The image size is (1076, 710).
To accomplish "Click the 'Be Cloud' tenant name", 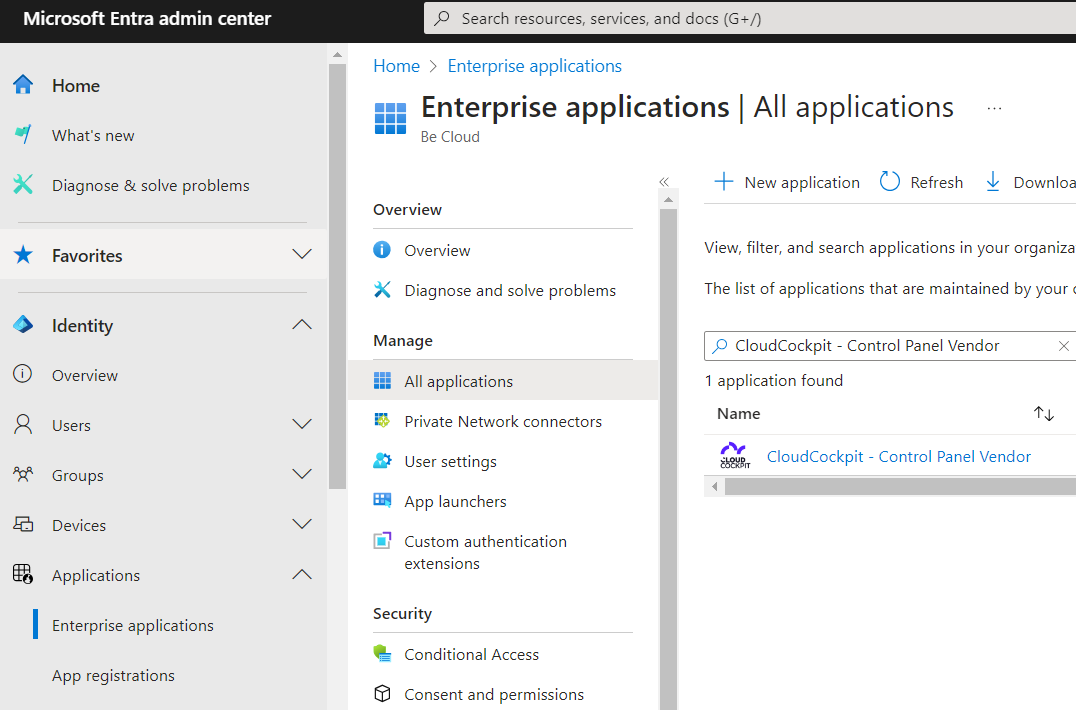I will (450, 137).
